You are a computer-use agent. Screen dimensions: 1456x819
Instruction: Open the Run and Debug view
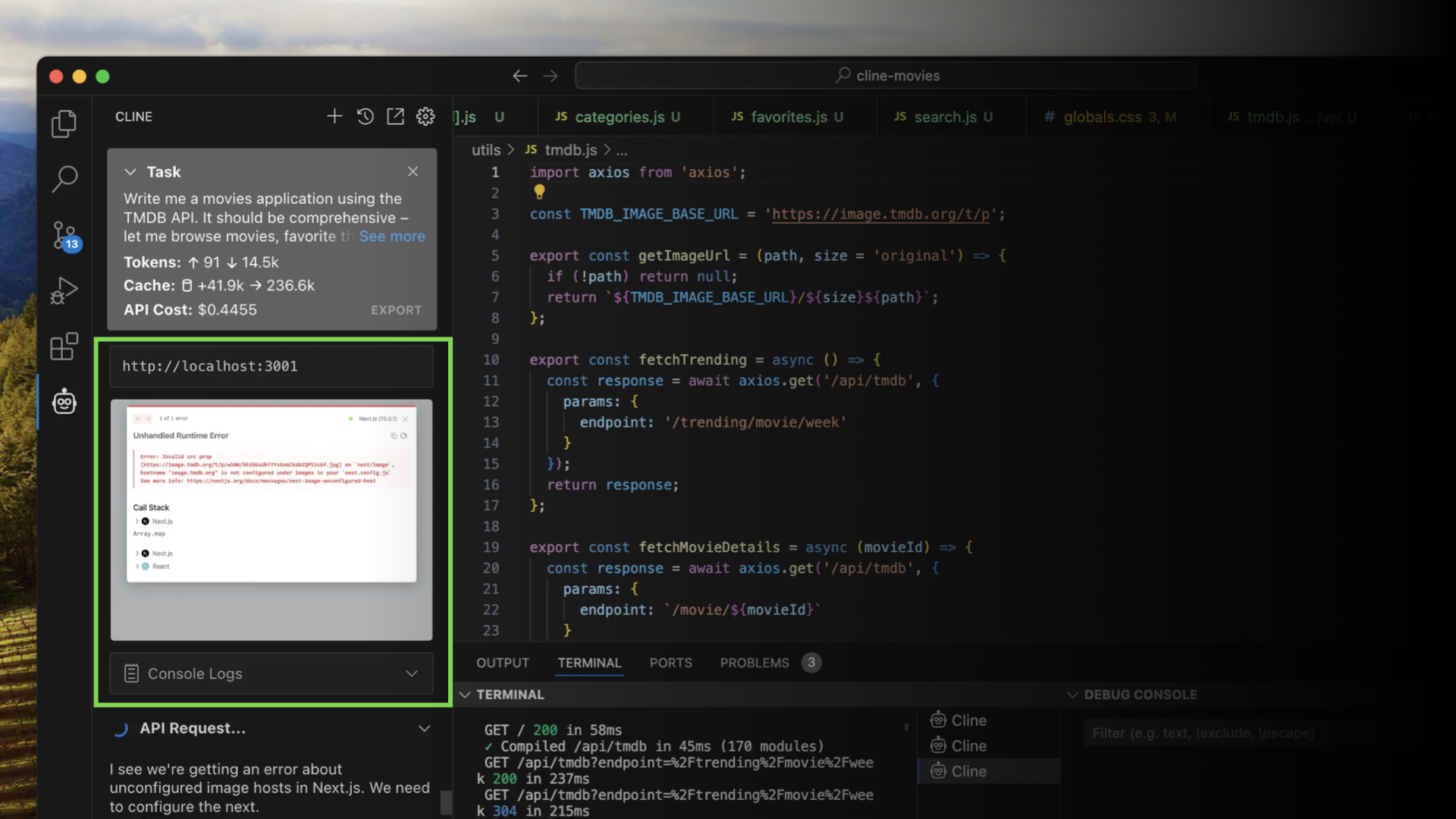[64, 290]
